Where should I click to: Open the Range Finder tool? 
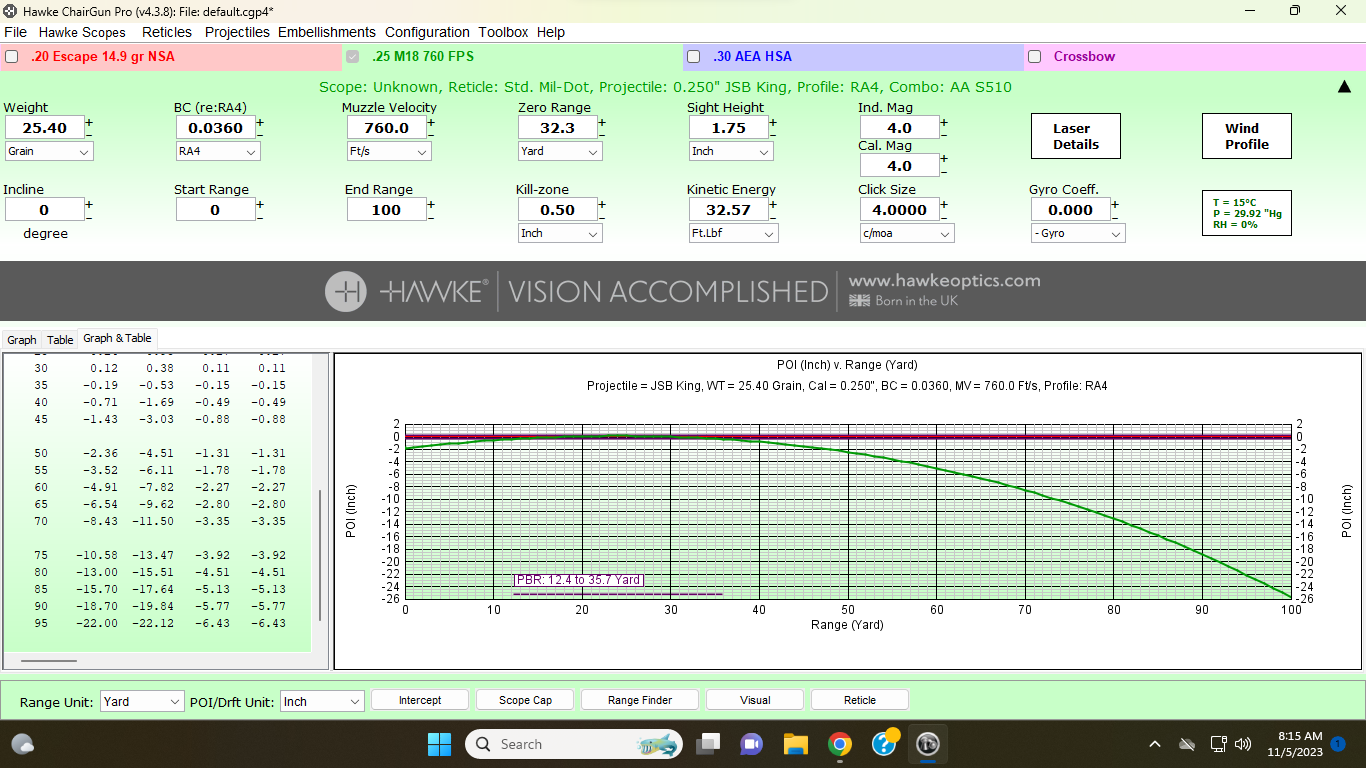[640, 700]
